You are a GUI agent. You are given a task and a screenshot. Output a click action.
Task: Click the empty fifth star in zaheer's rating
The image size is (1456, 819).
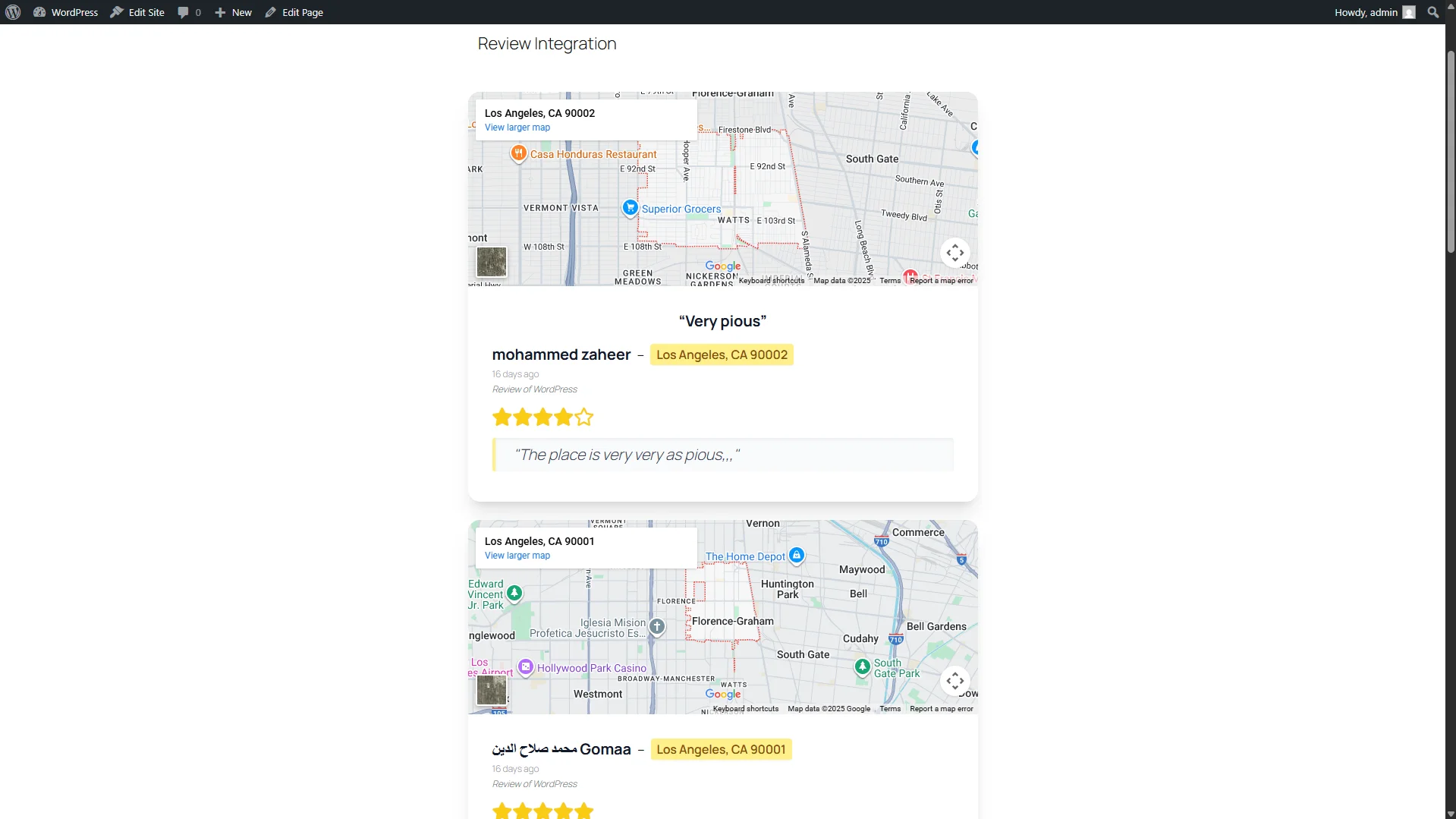[x=583, y=417]
